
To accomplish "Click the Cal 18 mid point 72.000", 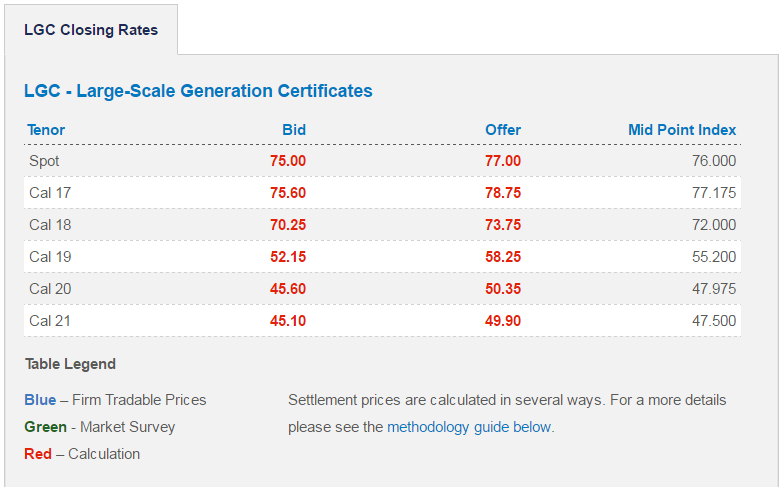I will point(714,225).
